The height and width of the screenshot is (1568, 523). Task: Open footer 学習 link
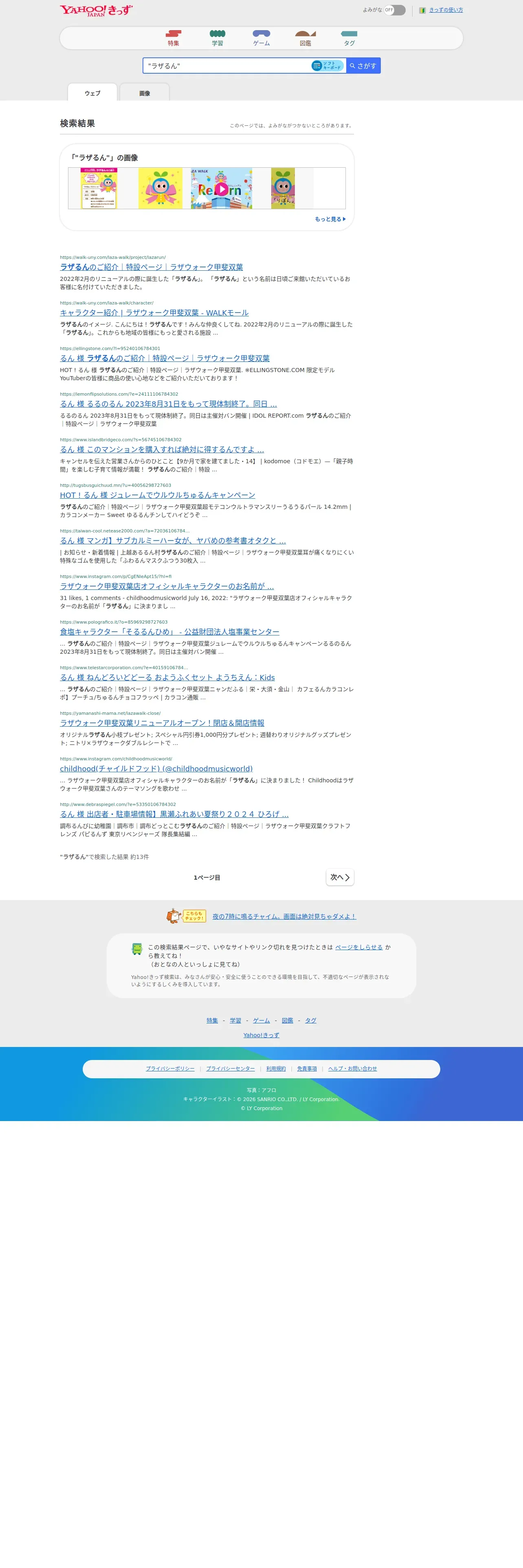pos(235,1021)
